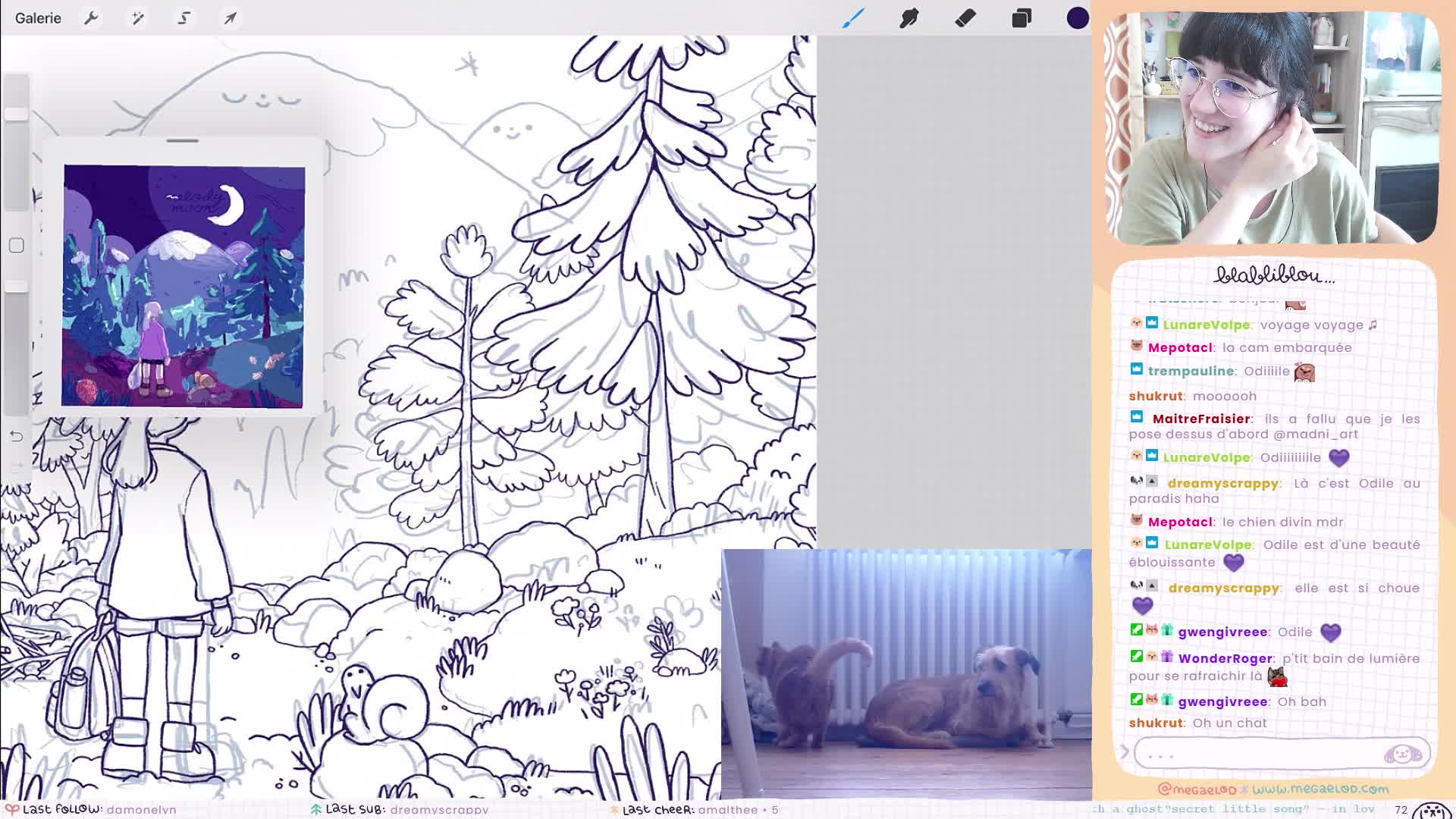Click the last follow name damonelyn
The width and height of the screenshot is (1456, 819).
tap(141, 809)
